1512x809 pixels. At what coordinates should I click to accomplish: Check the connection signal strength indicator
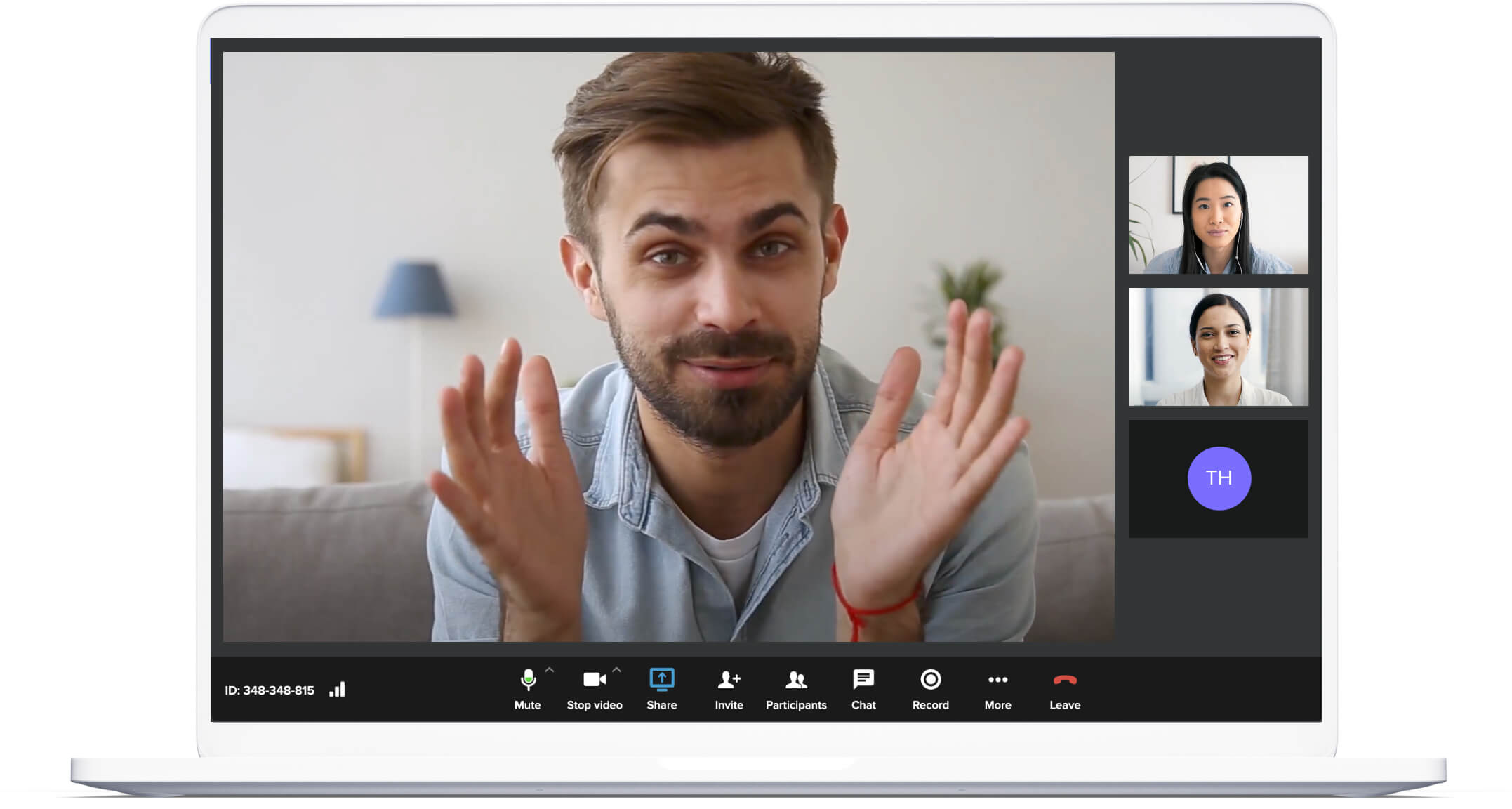[x=338, y=689]
